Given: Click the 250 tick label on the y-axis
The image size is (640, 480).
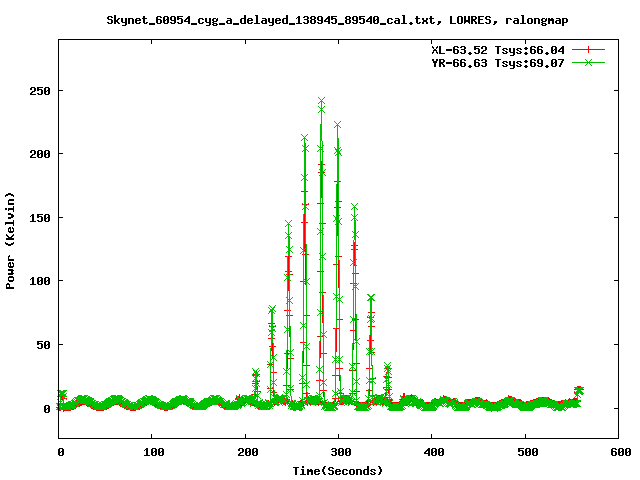Looking at the screenshot, I should point(40,90).
